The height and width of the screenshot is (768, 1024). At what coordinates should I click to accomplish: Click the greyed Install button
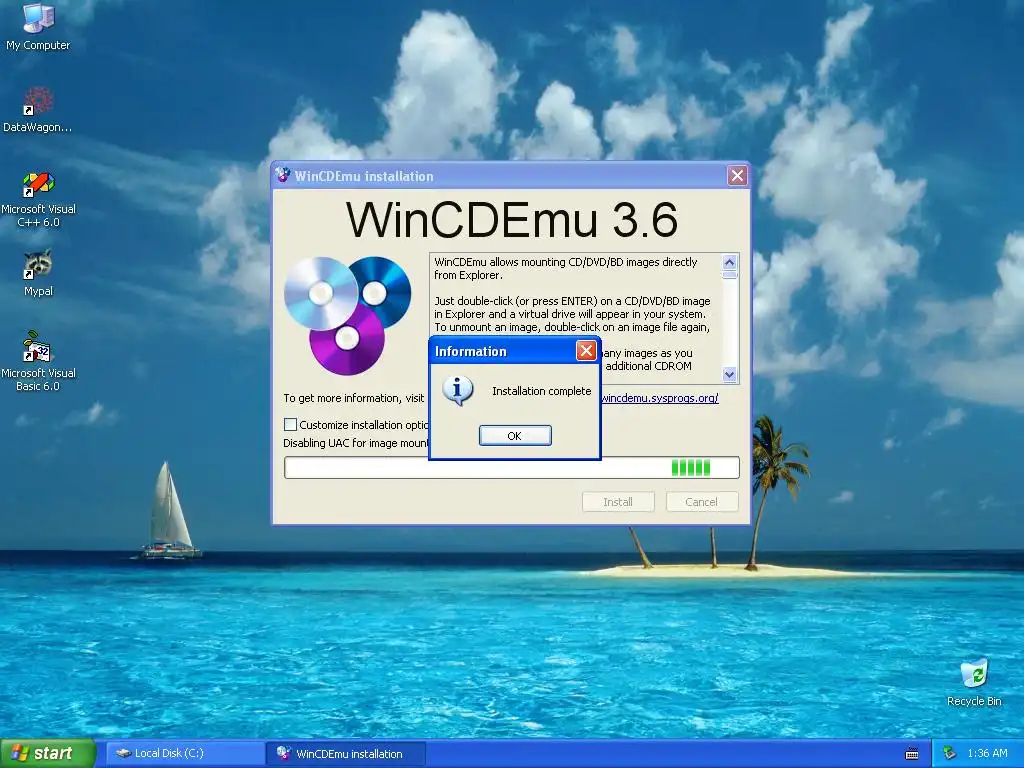coord(618,502)
